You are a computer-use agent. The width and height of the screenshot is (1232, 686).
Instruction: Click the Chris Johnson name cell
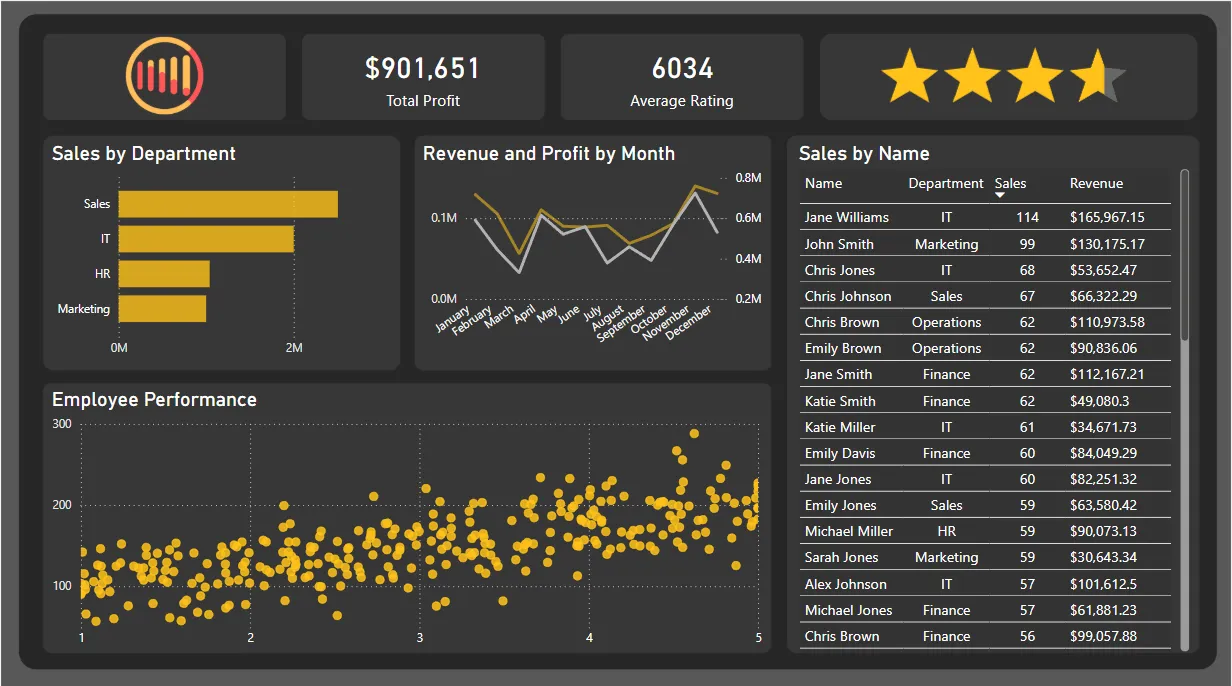coord(848,296)
